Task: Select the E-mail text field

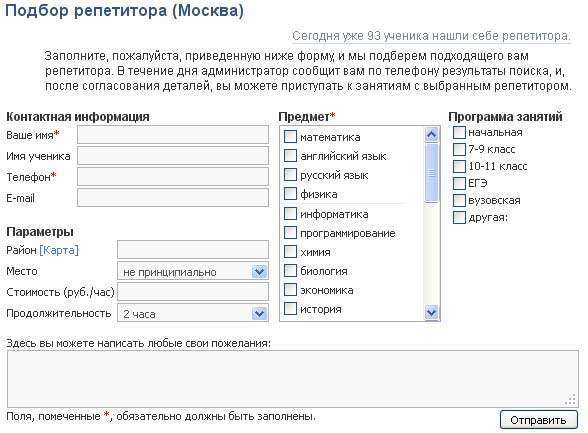Action: point(173,198)
